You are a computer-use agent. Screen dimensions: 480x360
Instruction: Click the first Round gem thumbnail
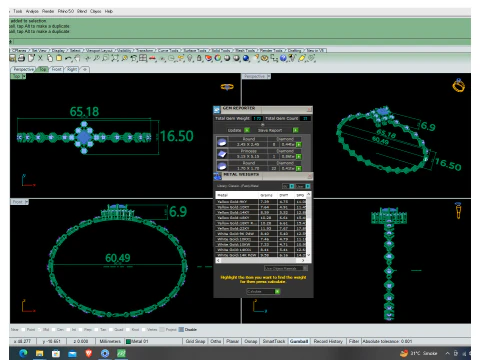(x=222, y=142)
